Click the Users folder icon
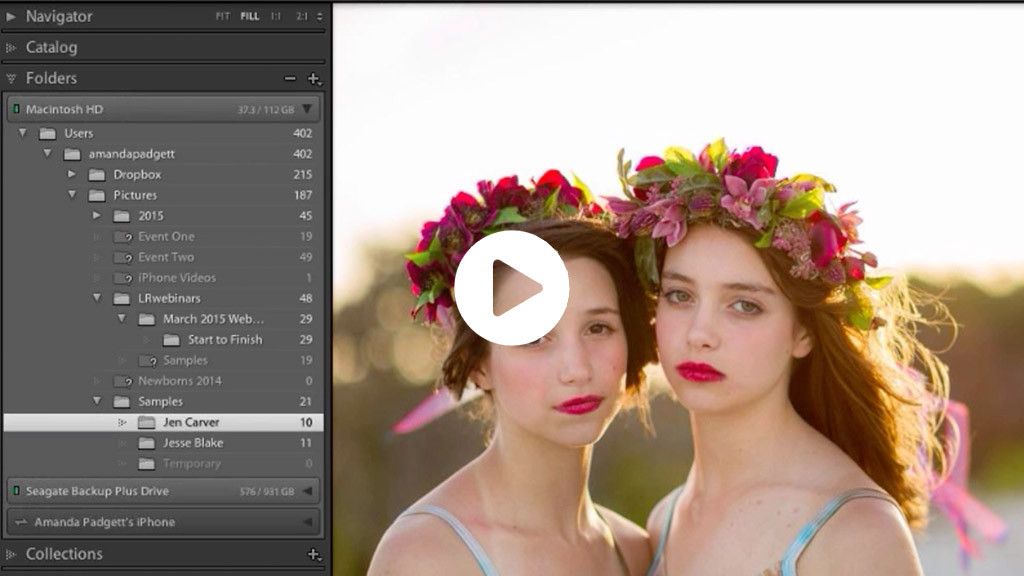Viewport: 1024px width, 576px height. pos(47,134)
